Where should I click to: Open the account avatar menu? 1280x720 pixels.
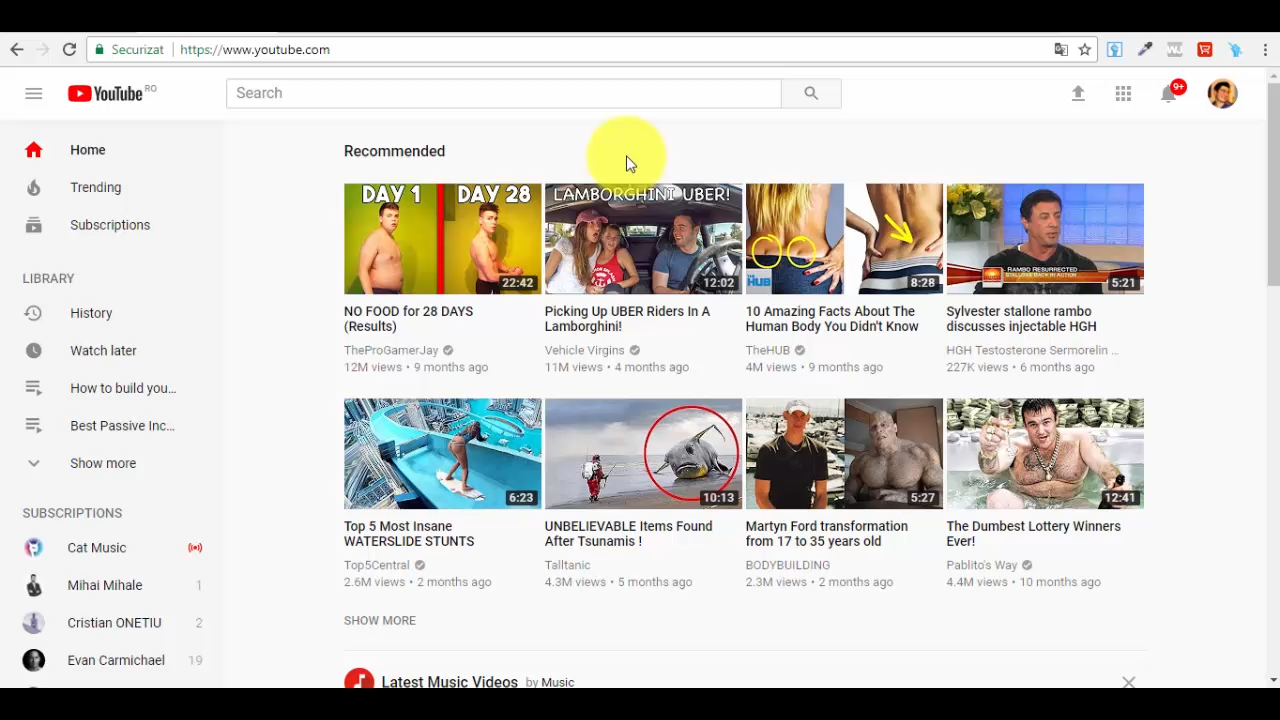(x=1222, y=93)
